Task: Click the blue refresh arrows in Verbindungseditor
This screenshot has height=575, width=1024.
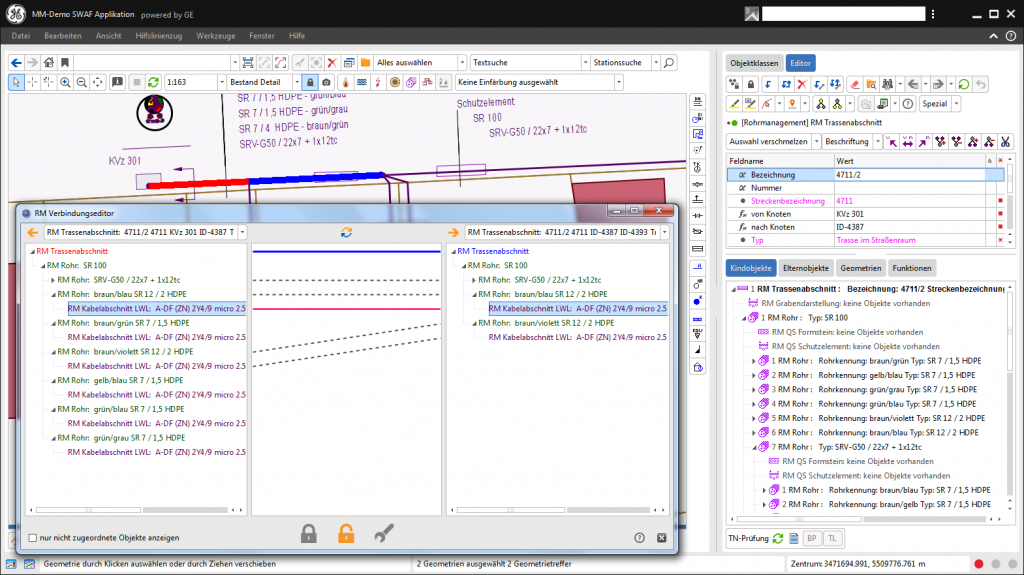Action: [346, 232]
